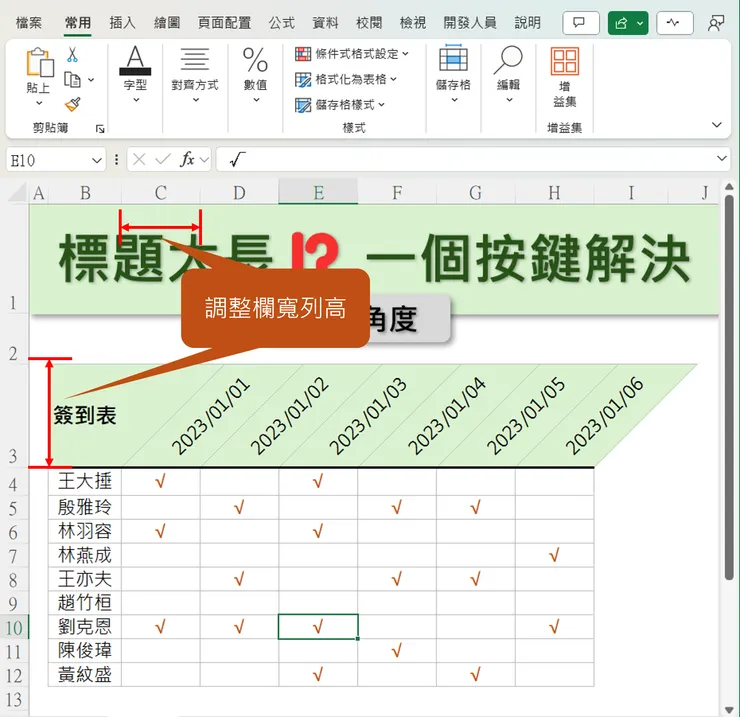Switch to the 公式 Formulas tab
The height and width of the screenshot is (717, 740).
point(282,23)
